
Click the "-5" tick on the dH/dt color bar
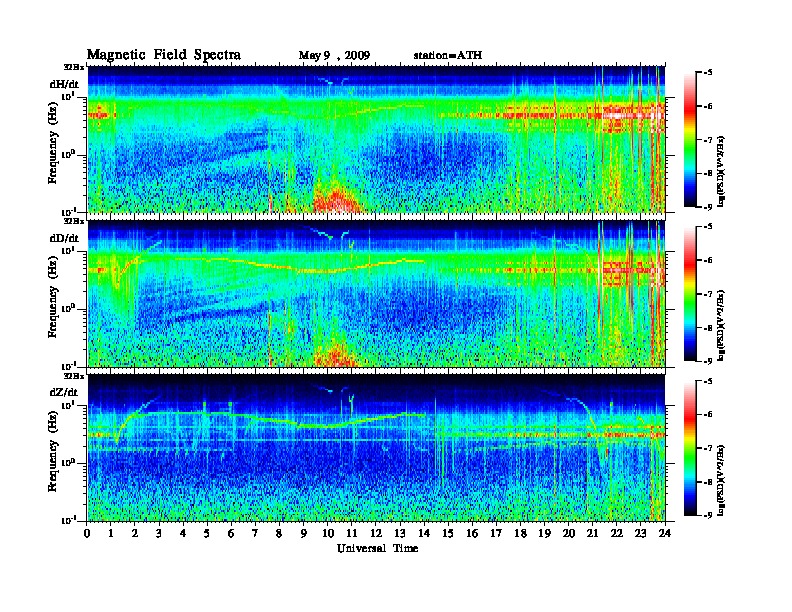[x=709, y=73]
